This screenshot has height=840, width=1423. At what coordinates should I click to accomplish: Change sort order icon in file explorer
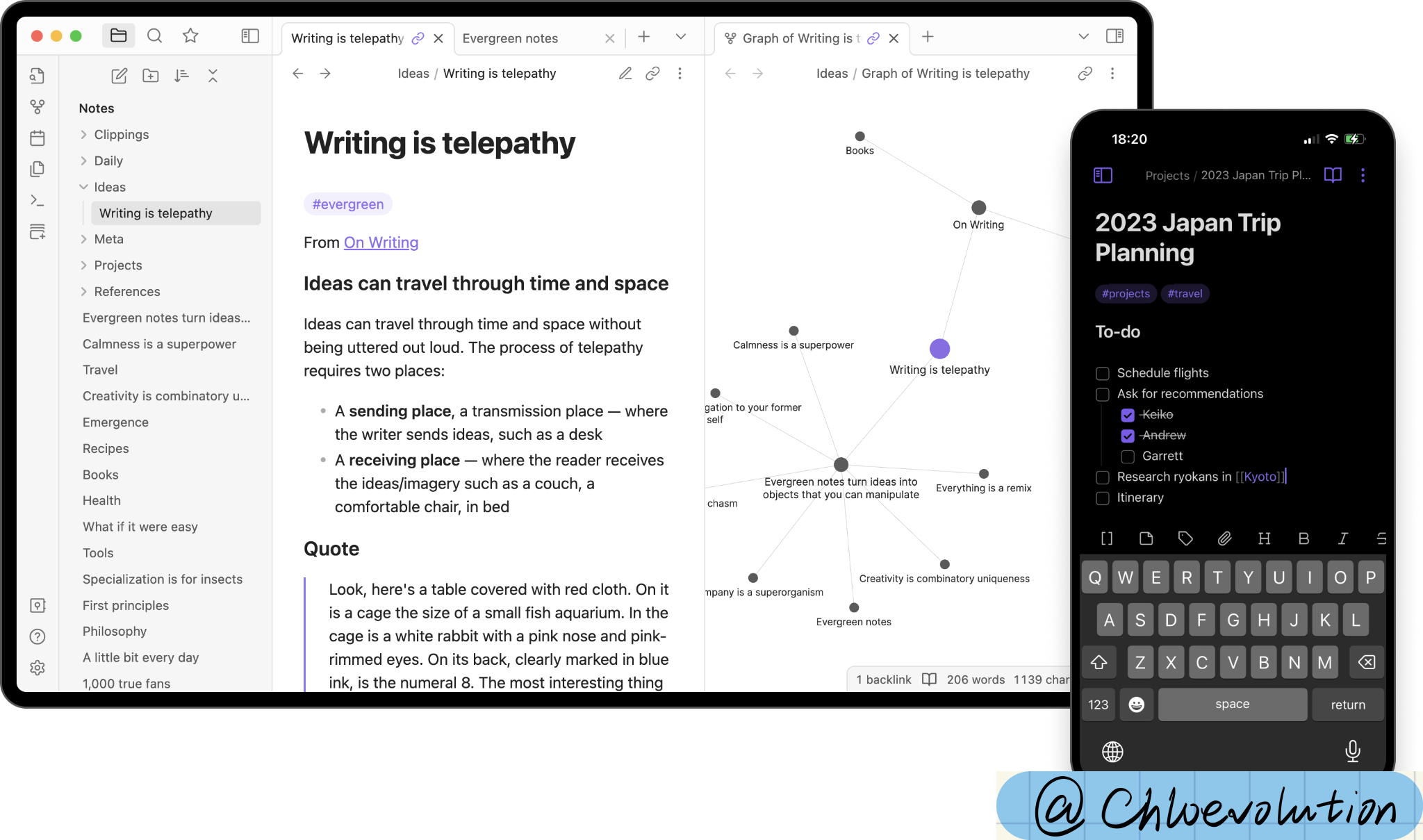click(x=182, y=76)
